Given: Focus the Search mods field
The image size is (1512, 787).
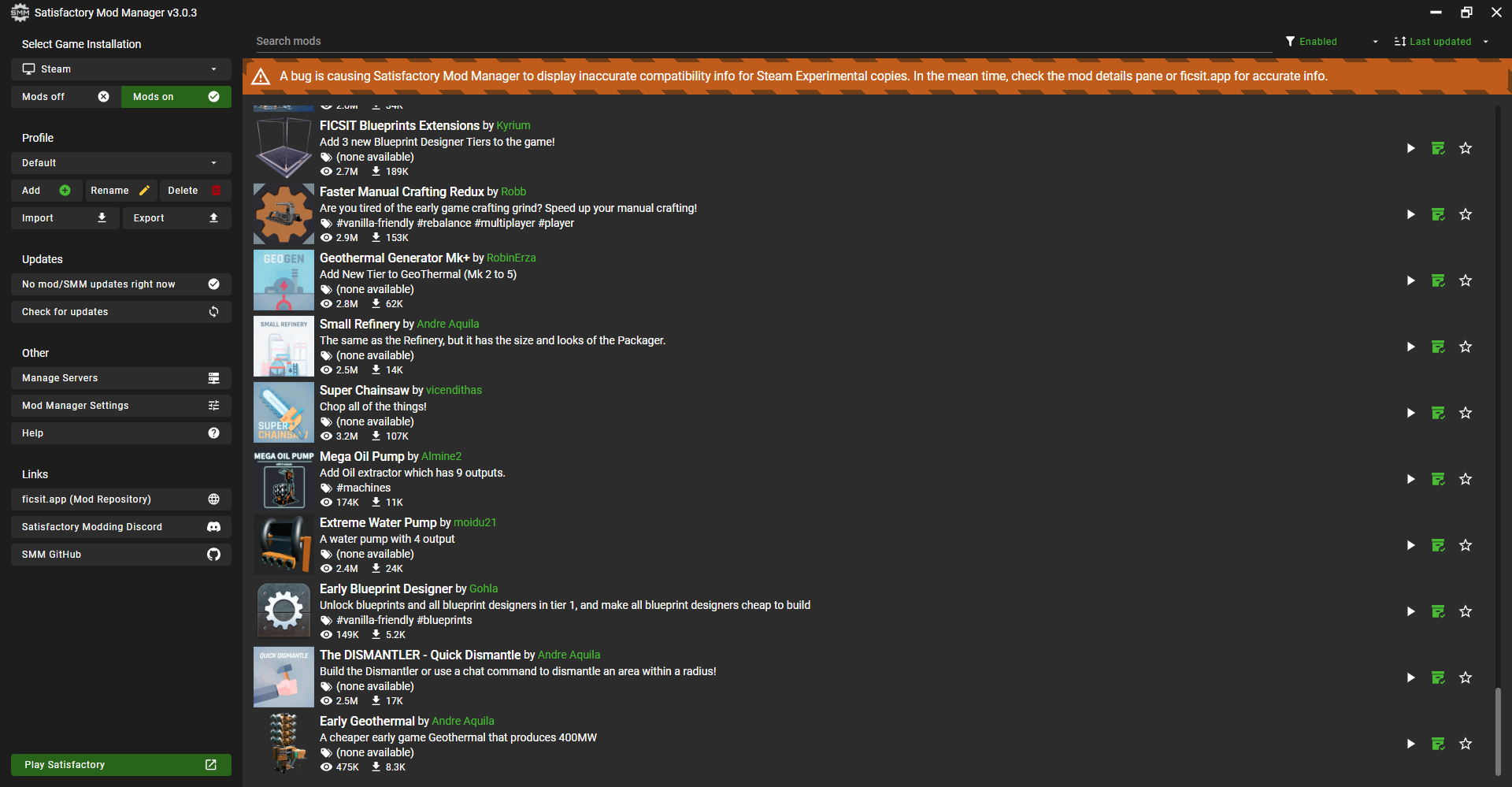Looking at the screenshot, I should tap(764, 42).
